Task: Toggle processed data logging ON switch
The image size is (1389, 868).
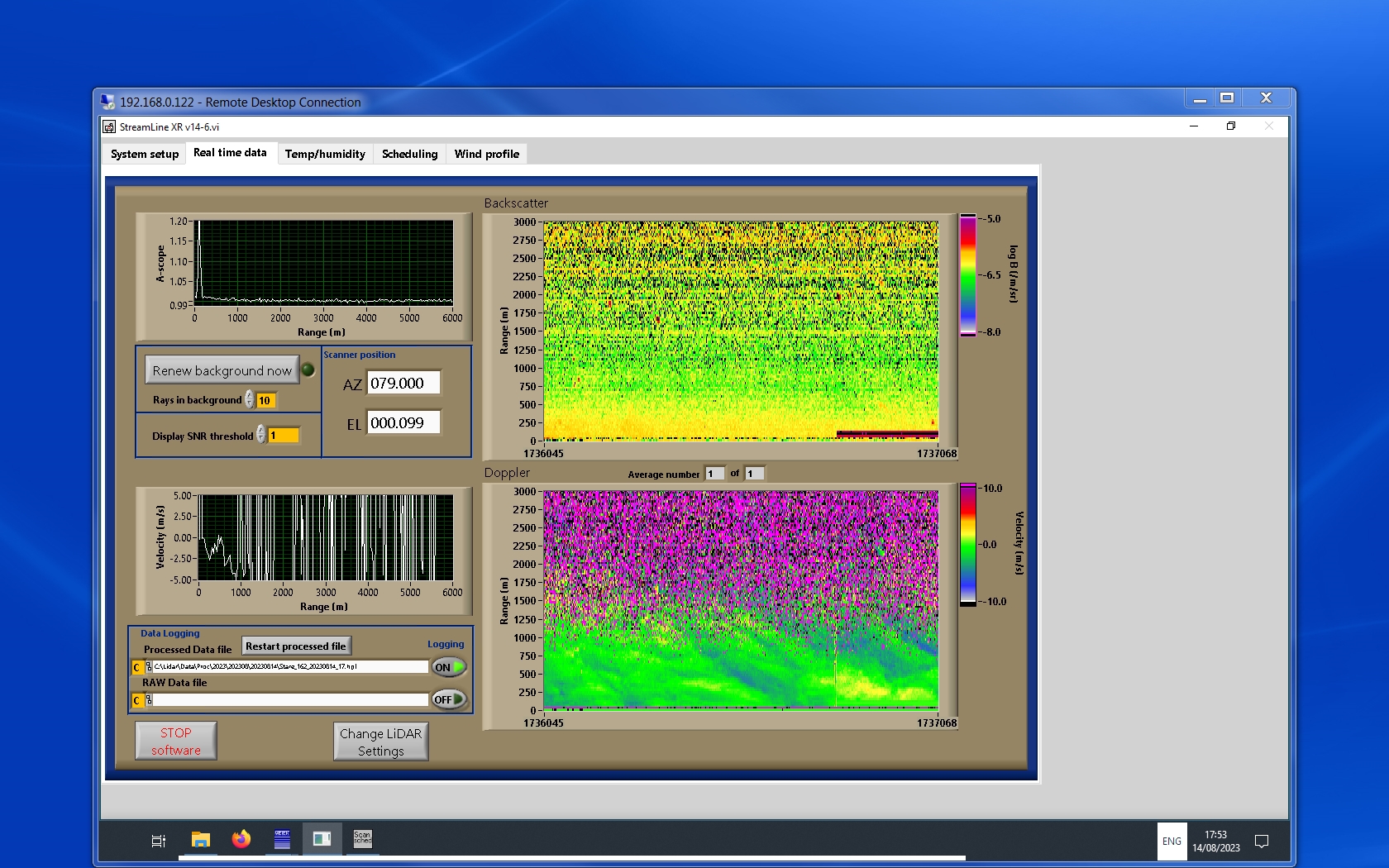Action: [x=449, y=667]
